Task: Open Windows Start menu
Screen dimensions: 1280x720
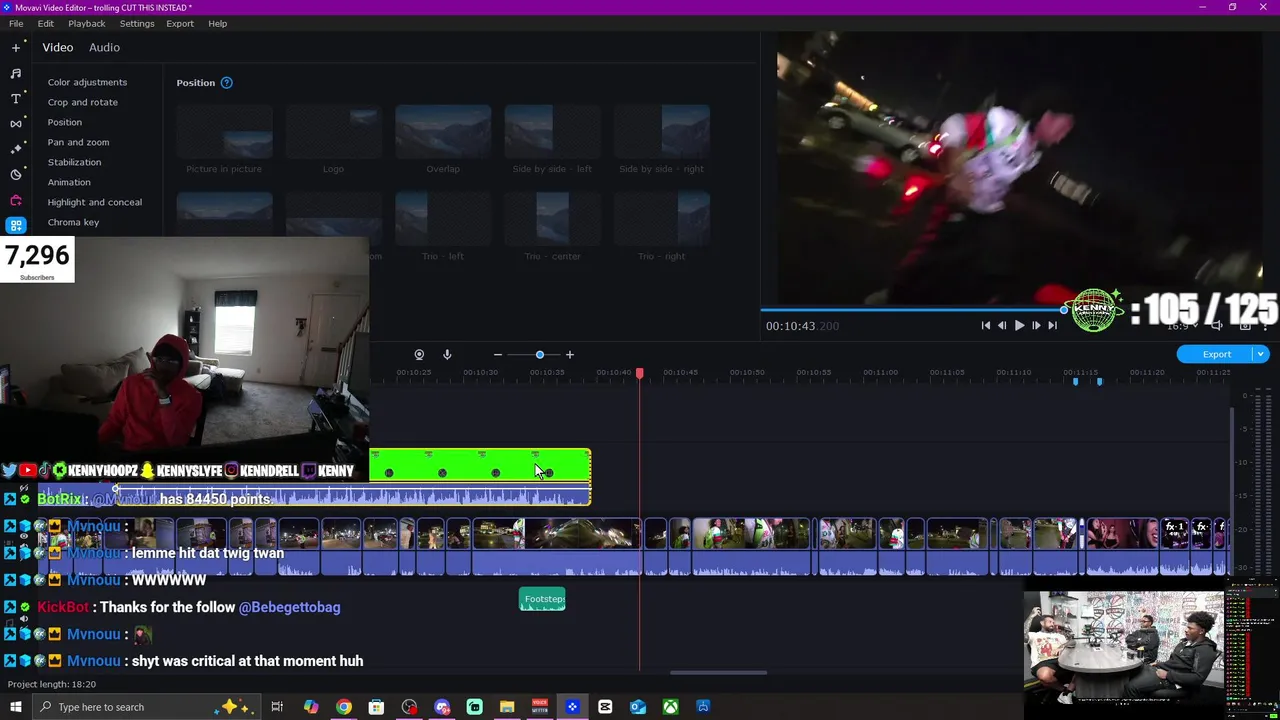Action: 15,707
